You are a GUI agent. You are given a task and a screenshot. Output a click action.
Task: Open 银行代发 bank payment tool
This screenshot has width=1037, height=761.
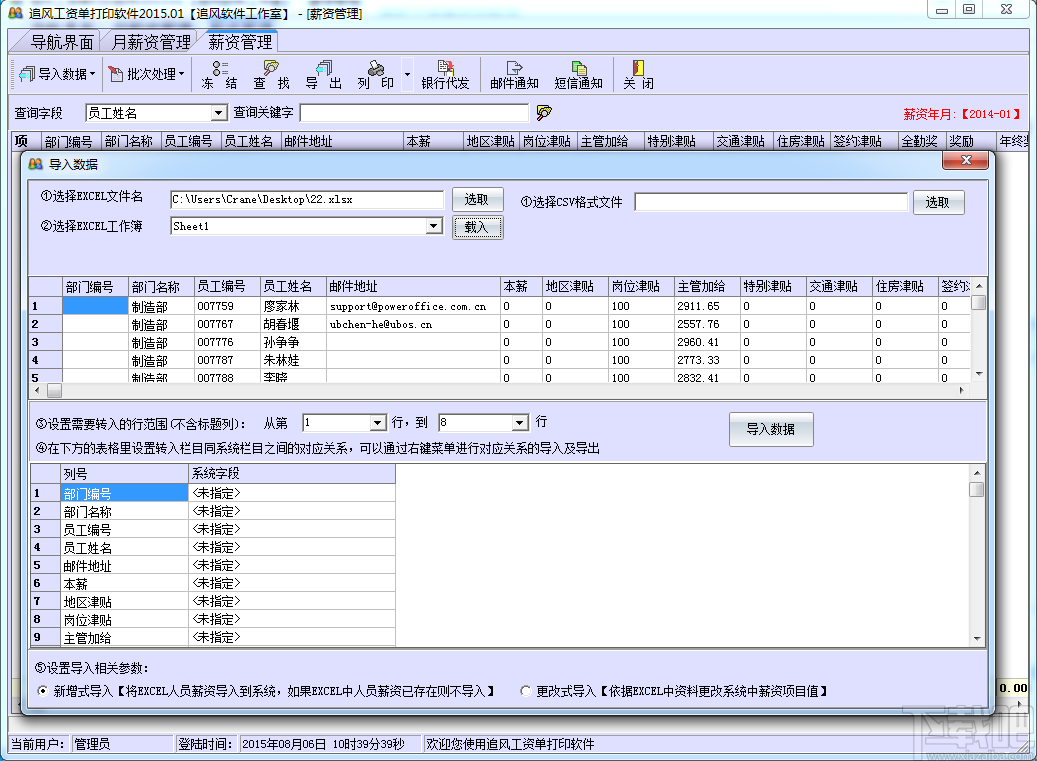[x=445, y=74]
